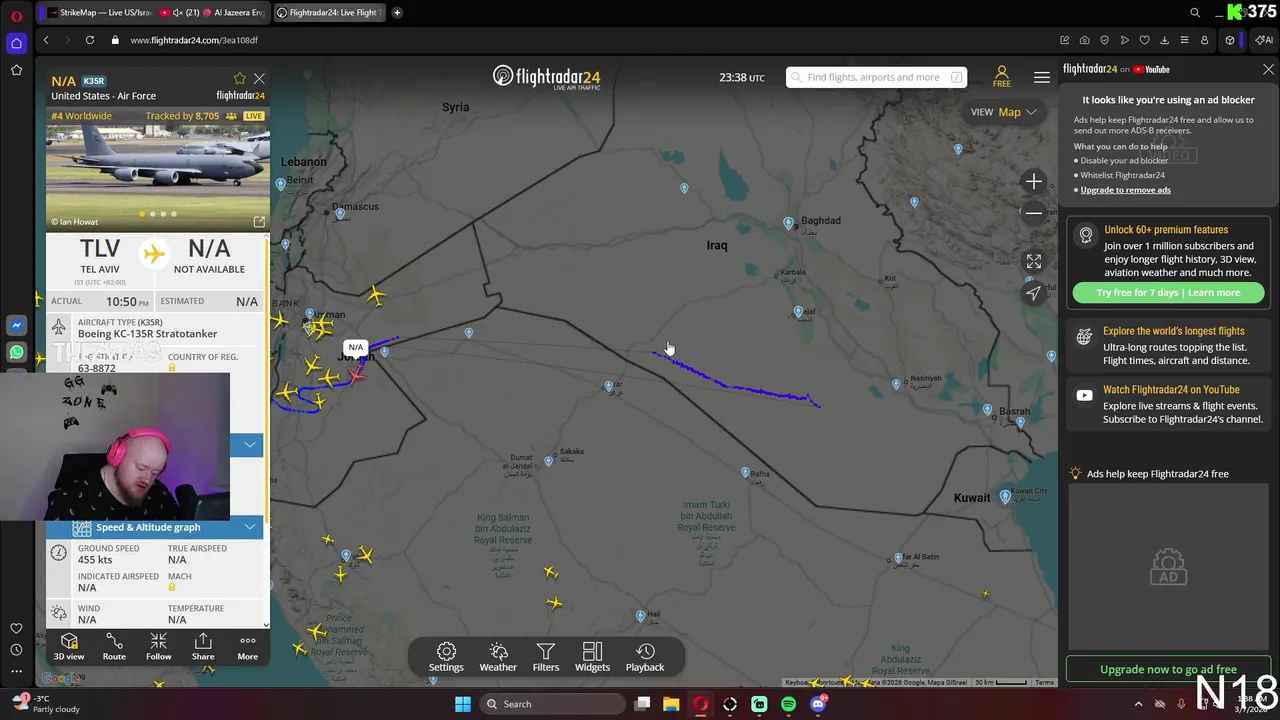The image size is (1280, 720).
Task: Follow the selected KC-135R aircraft
Action: [158, 646]
